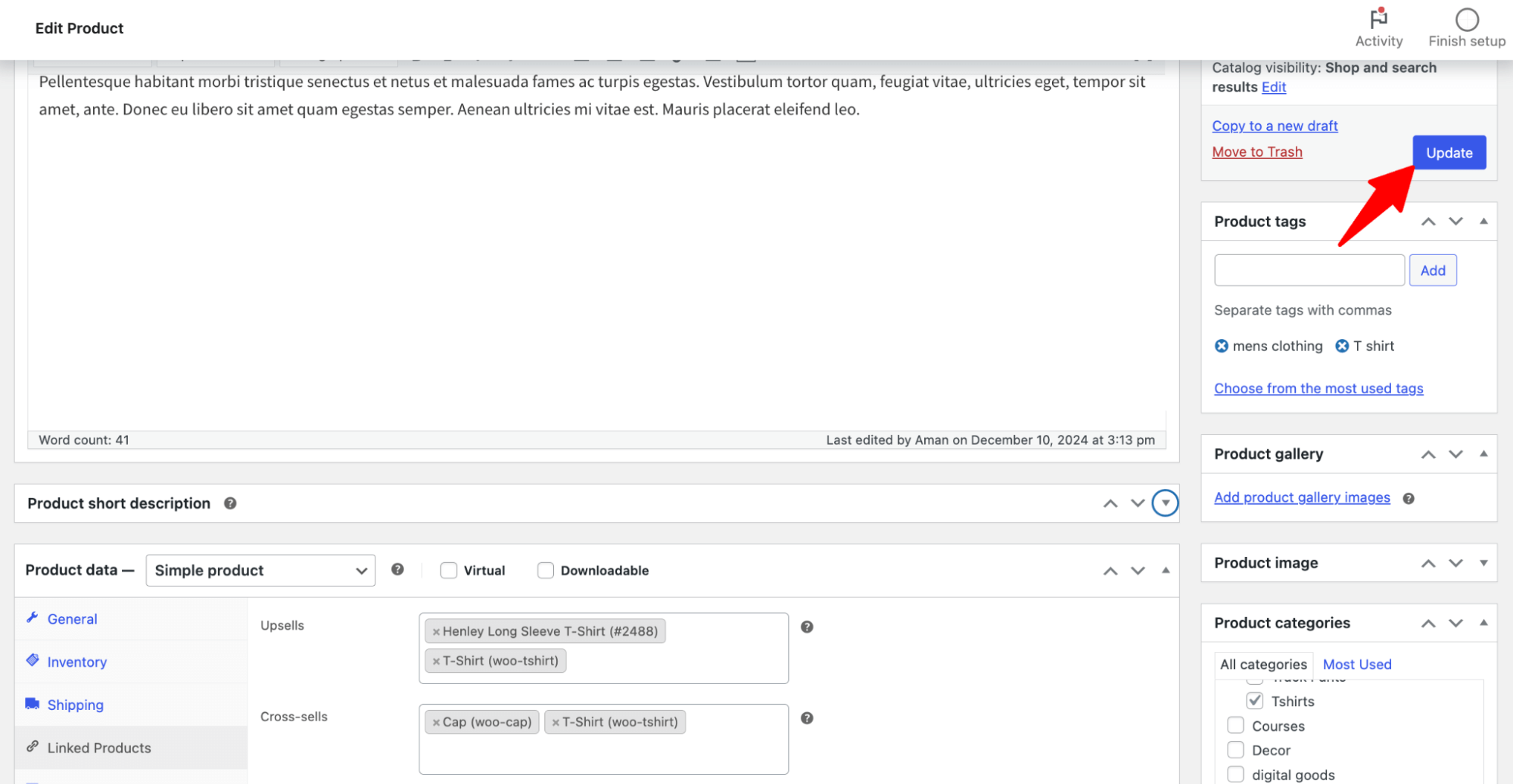
Task: Remove T-Shirt (woo-tshirt) from upsells
Action: 436,661
